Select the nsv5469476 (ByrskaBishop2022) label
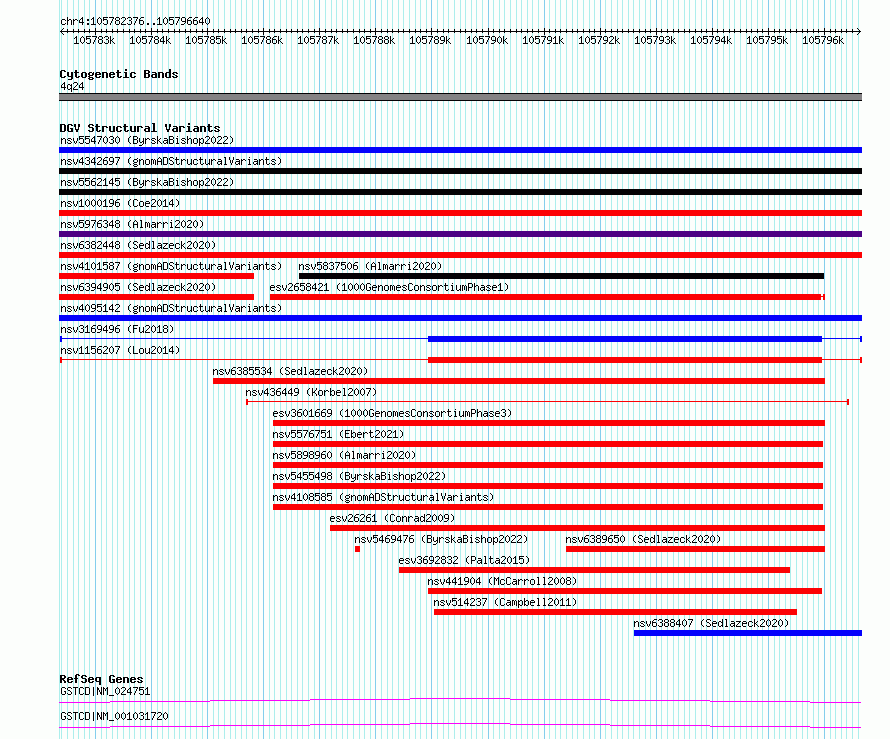 [x=441, y=539]
